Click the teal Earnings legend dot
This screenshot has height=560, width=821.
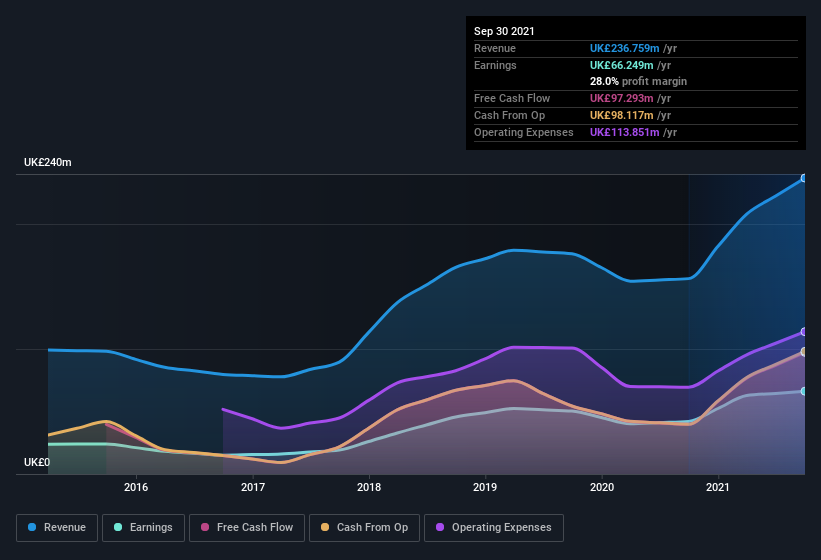point(119,527)
